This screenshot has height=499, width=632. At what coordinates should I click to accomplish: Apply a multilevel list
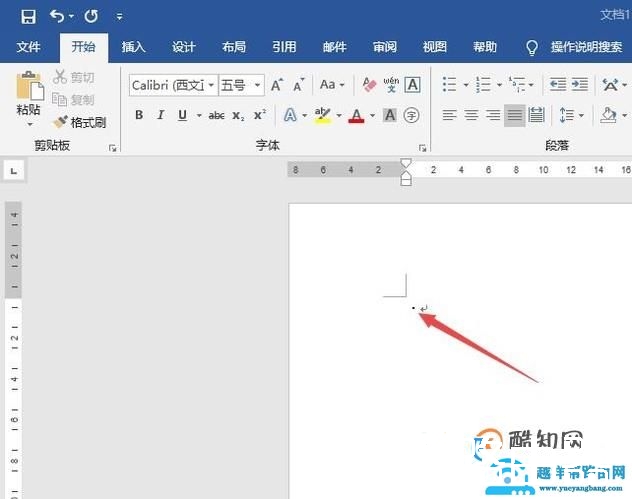coord(517,85)
